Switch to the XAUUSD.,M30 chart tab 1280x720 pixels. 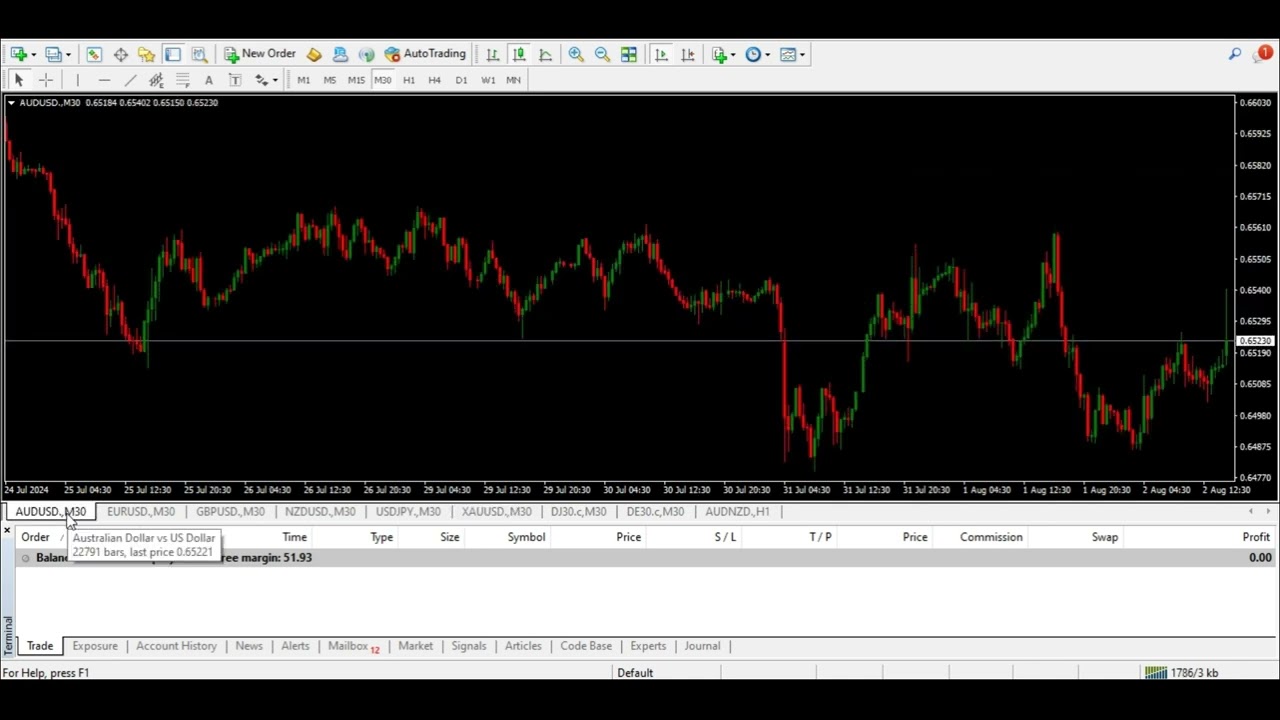tap(496, 511)
